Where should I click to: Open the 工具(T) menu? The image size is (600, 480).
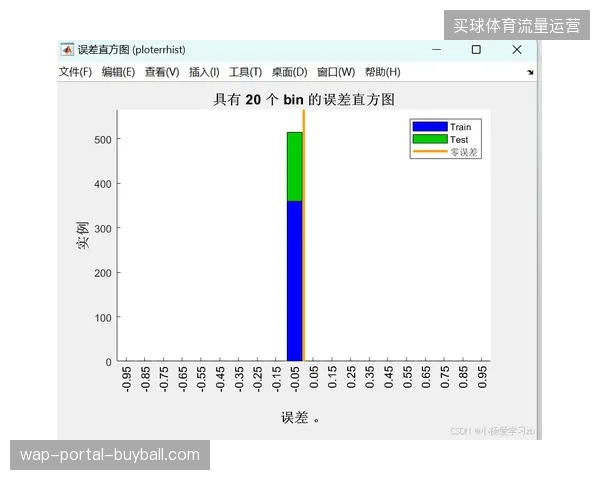pyautogui.click(x=245, y=72)
